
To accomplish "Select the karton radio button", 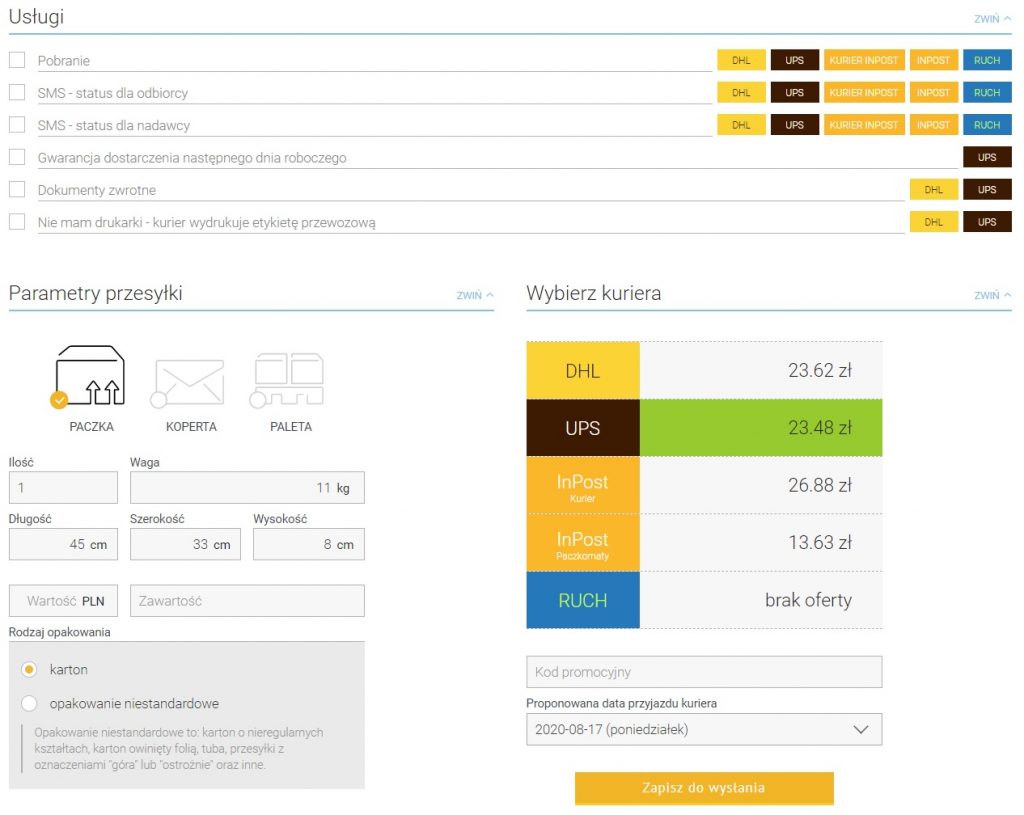I will point(29,669).
